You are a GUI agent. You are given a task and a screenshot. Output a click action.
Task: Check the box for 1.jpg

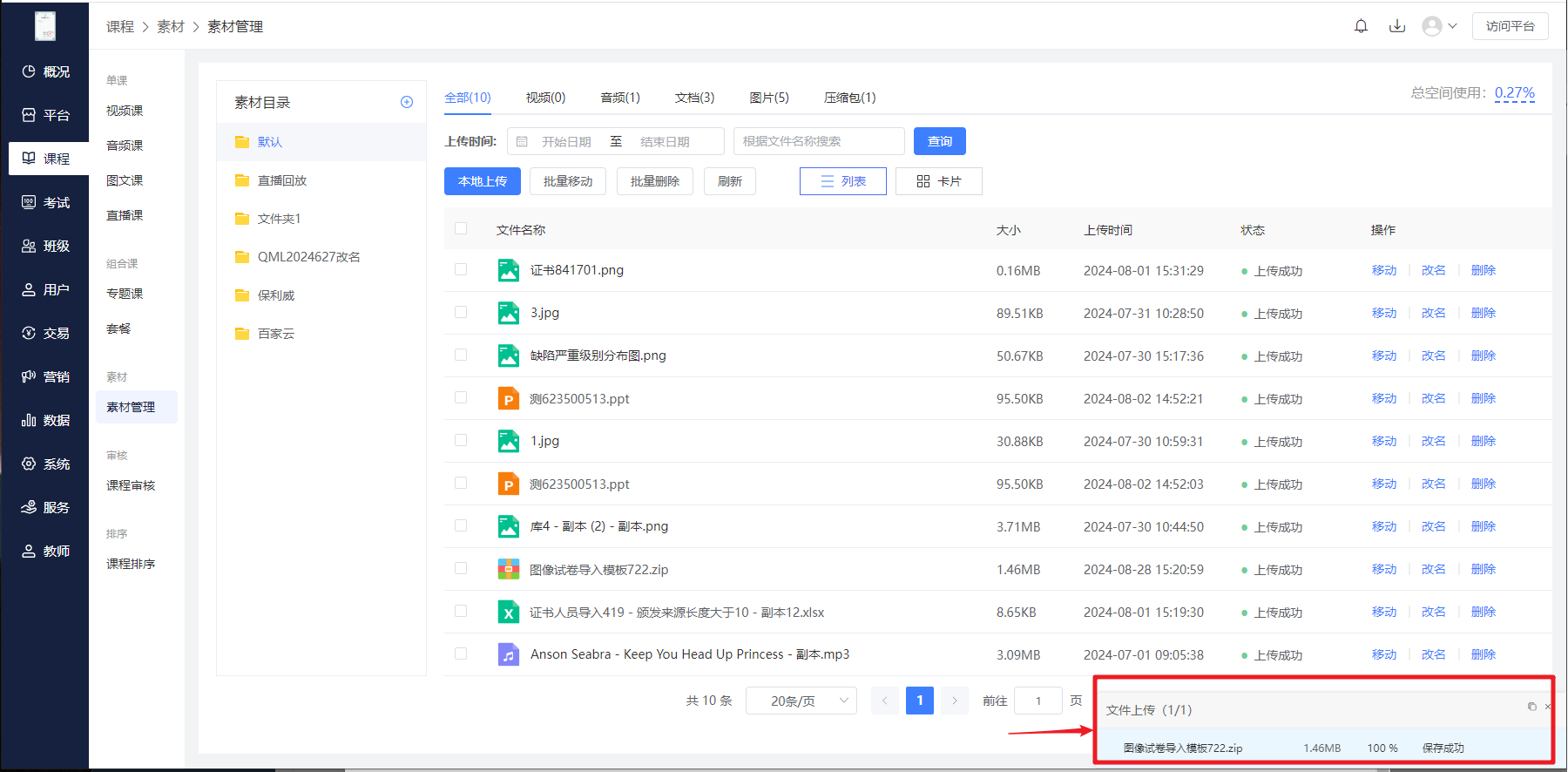click(461, 440)
